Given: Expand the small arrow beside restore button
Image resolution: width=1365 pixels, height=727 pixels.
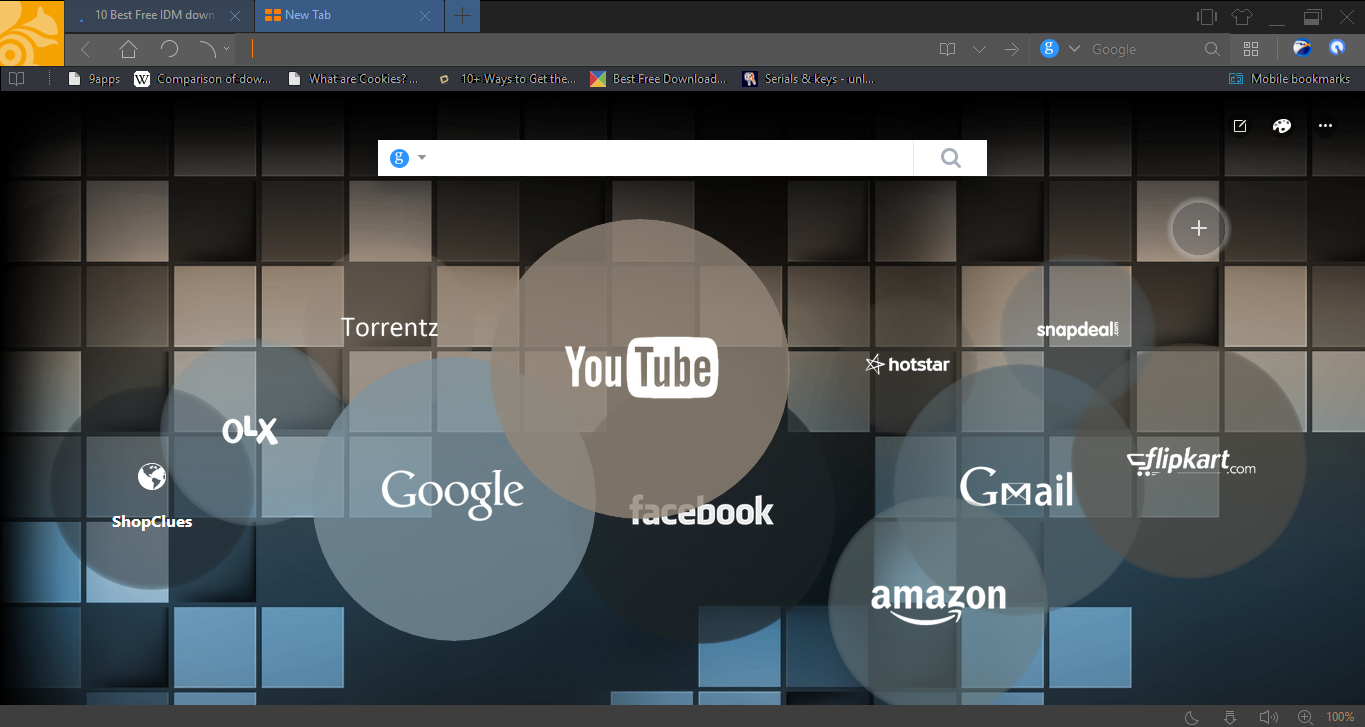Looking at the screenshot, I should 227,49.
